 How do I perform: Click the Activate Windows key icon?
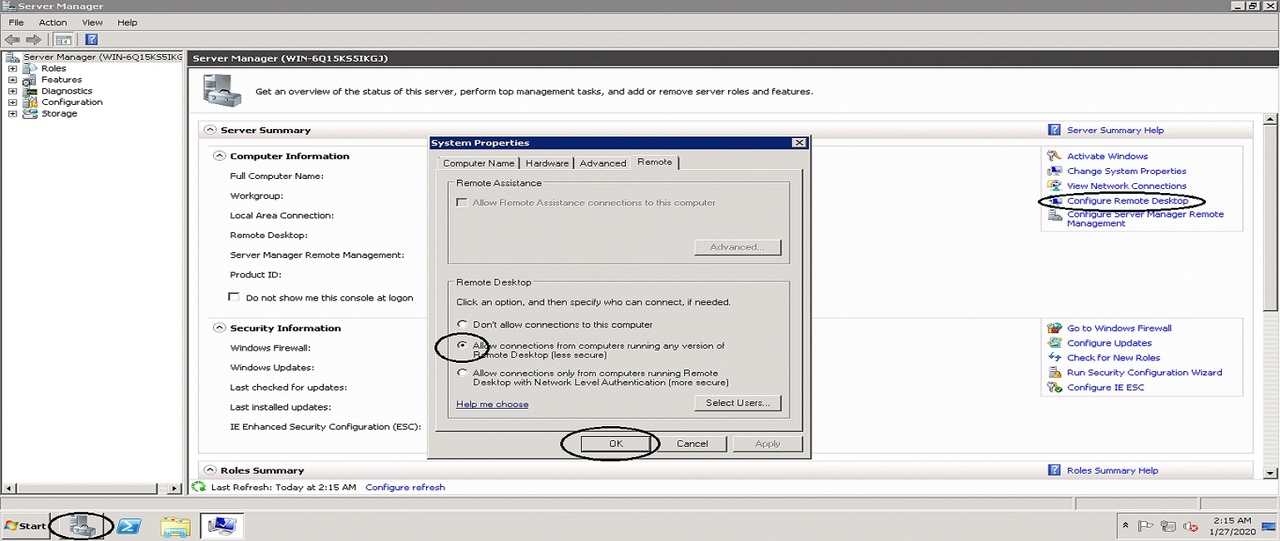click(x=1054, y=156)
